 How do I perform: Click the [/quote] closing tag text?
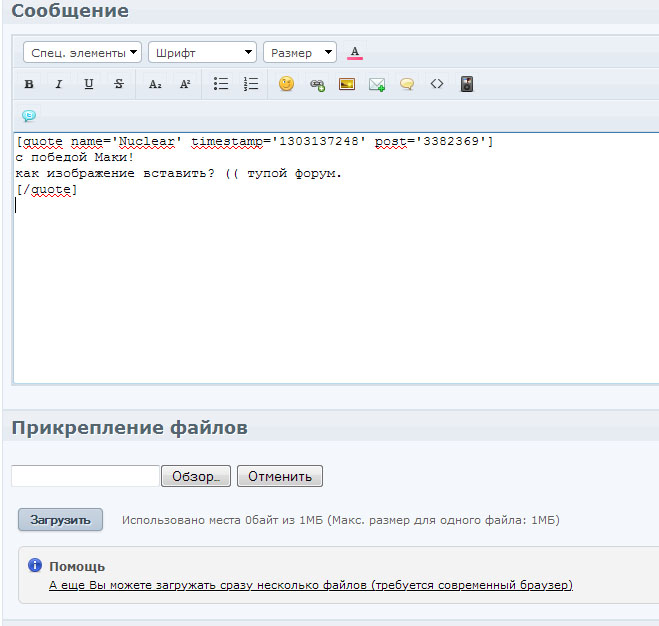click(47, 190)
